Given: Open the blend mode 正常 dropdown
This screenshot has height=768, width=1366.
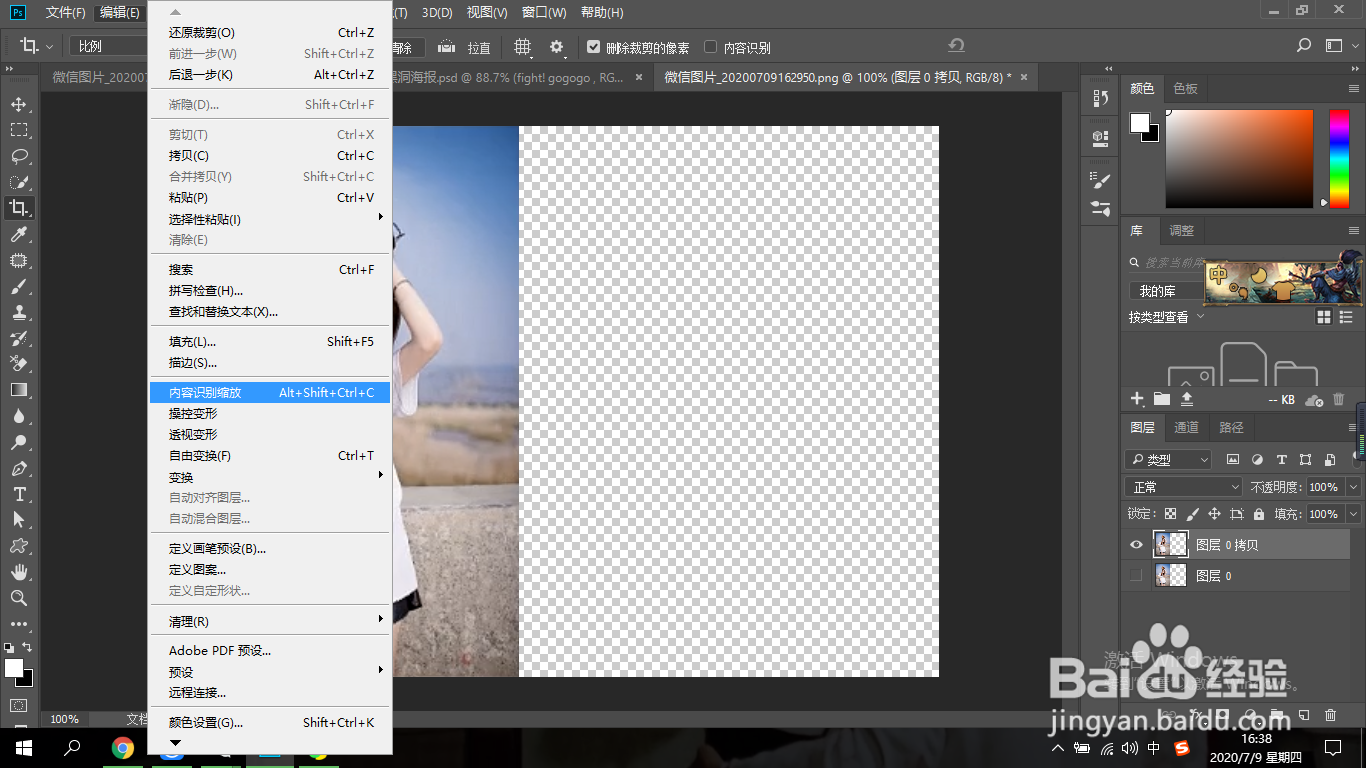Looking at the screenshot, I should [1184, 487].
